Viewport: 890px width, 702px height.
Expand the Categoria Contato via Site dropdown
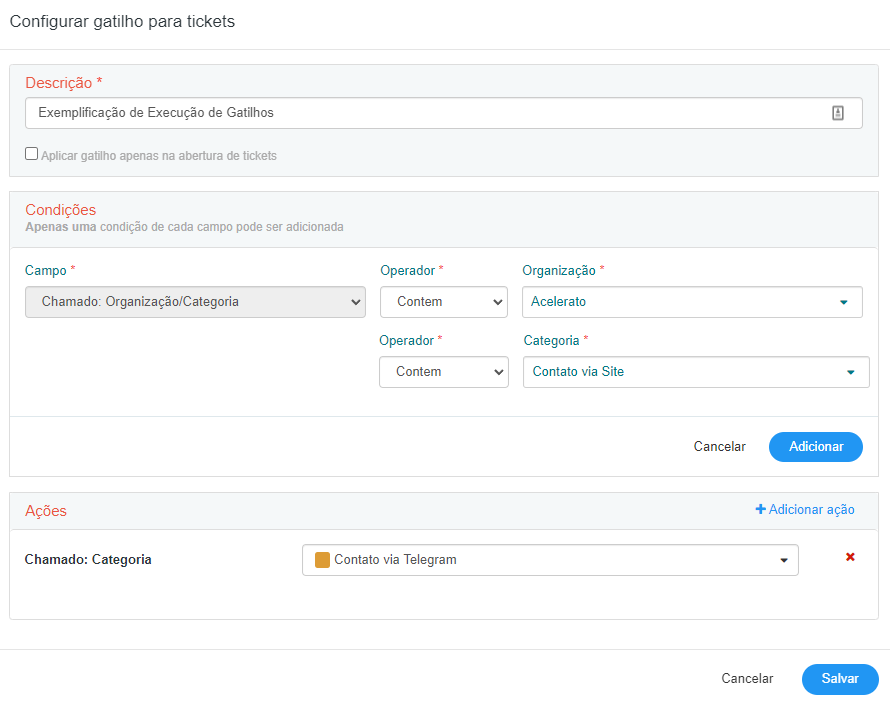[696, 372]
